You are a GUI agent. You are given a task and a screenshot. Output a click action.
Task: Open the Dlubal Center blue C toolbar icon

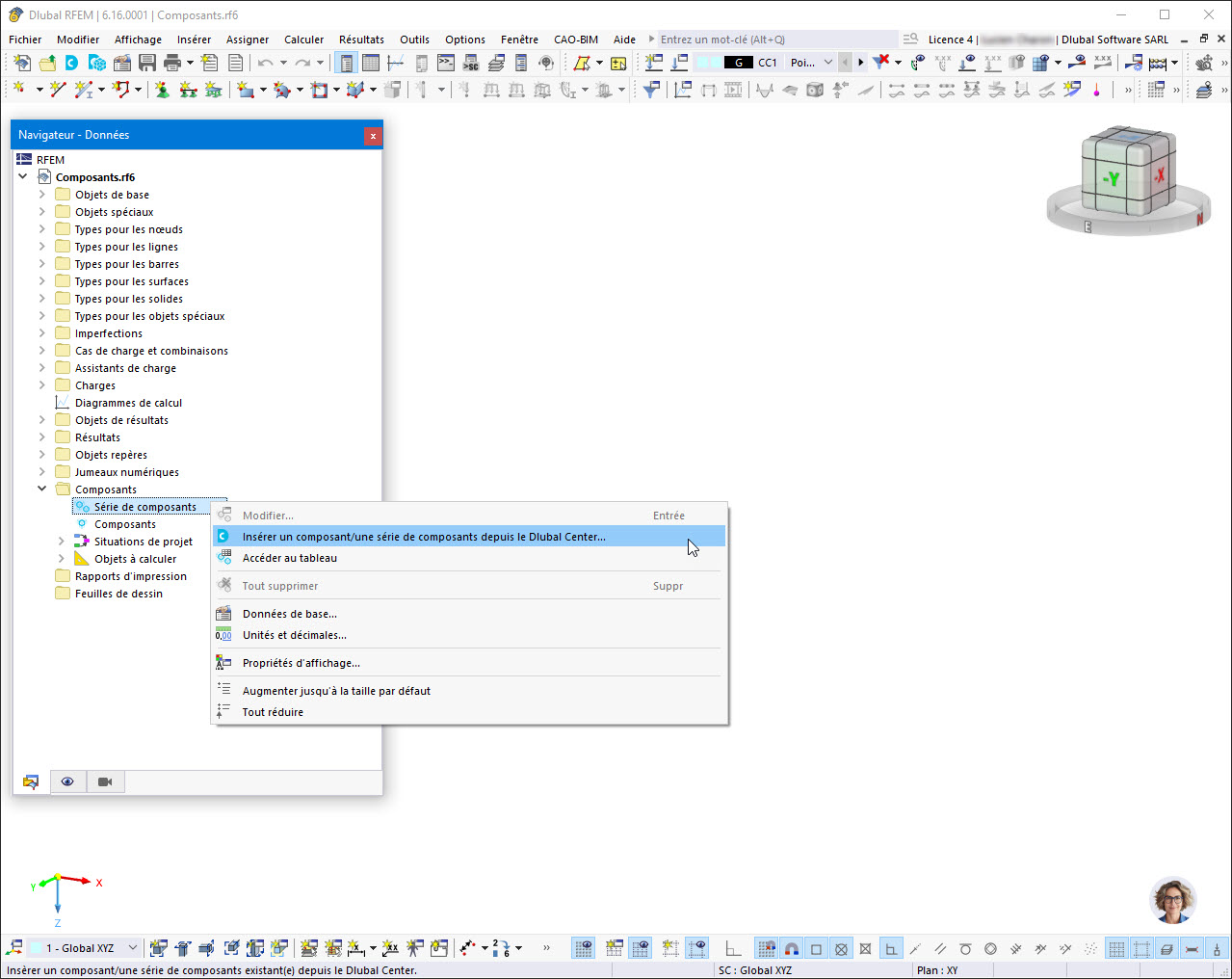(72, 63)
